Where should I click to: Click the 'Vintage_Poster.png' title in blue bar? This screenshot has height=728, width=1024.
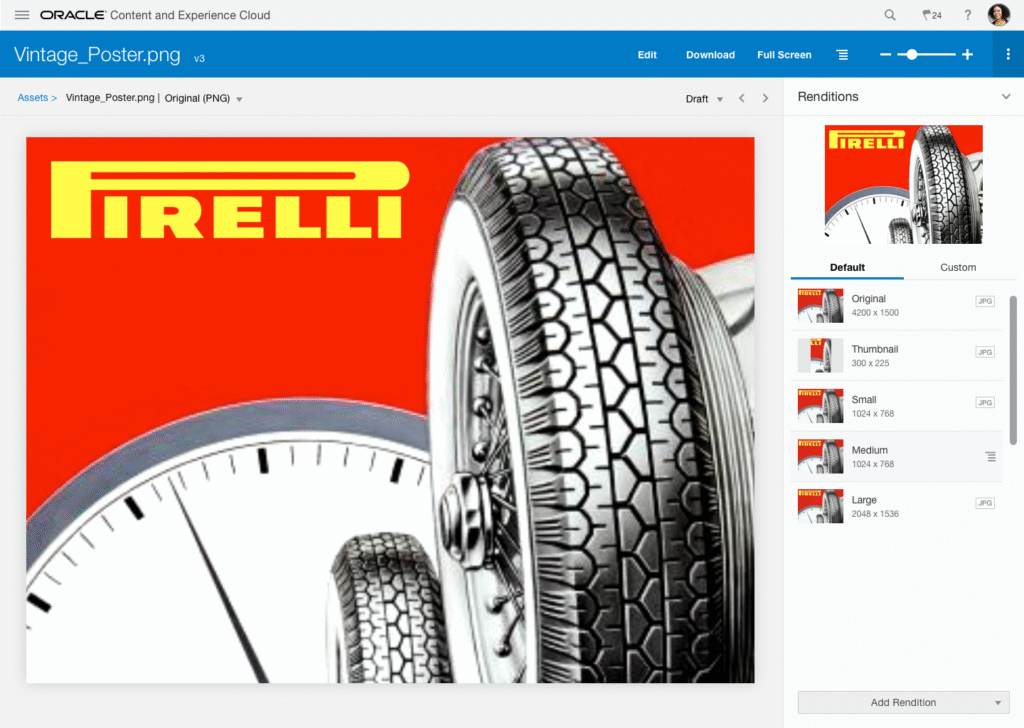tap(97, 55)
